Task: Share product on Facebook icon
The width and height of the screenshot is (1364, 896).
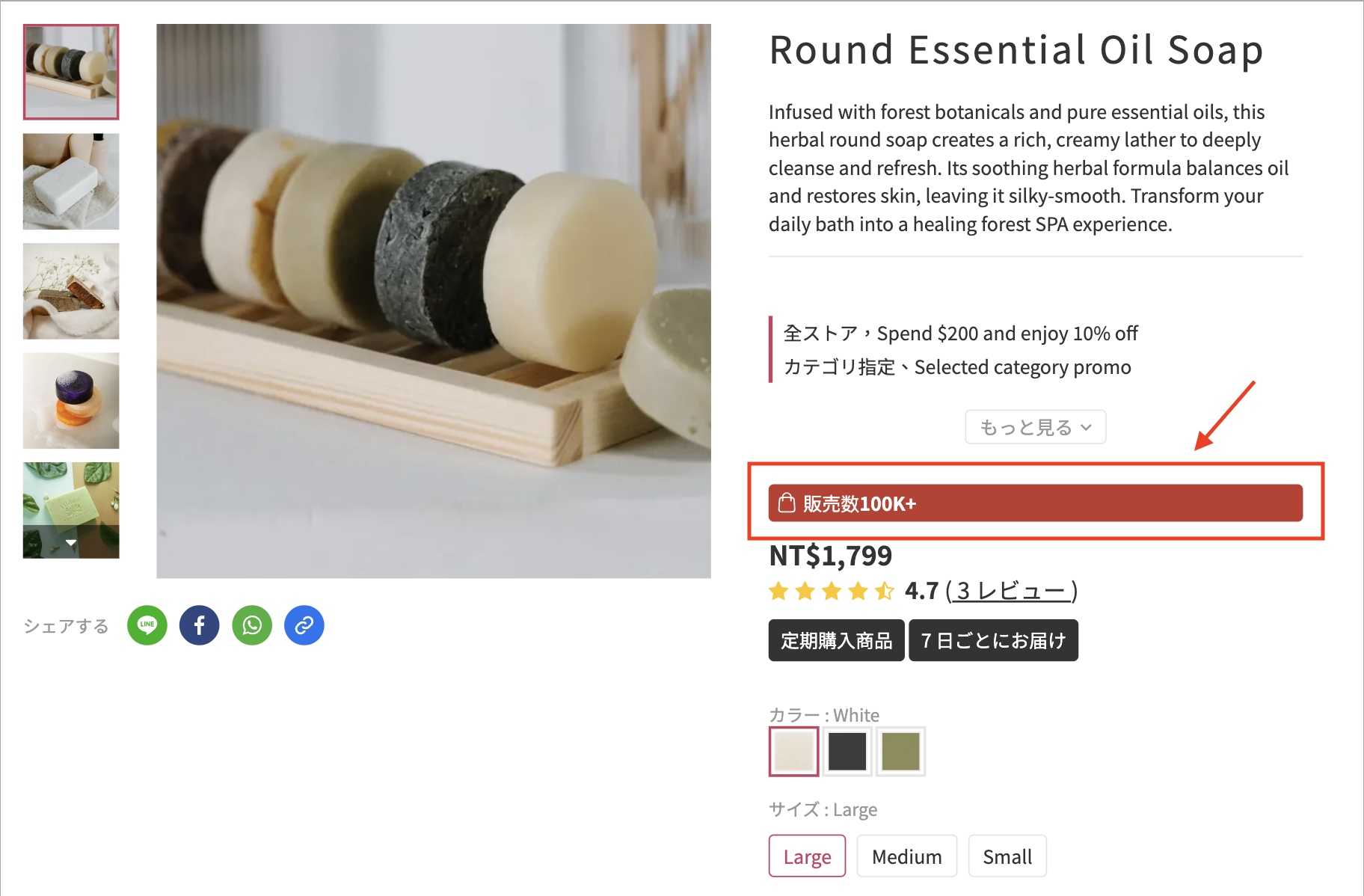Action: click(200, 625)
